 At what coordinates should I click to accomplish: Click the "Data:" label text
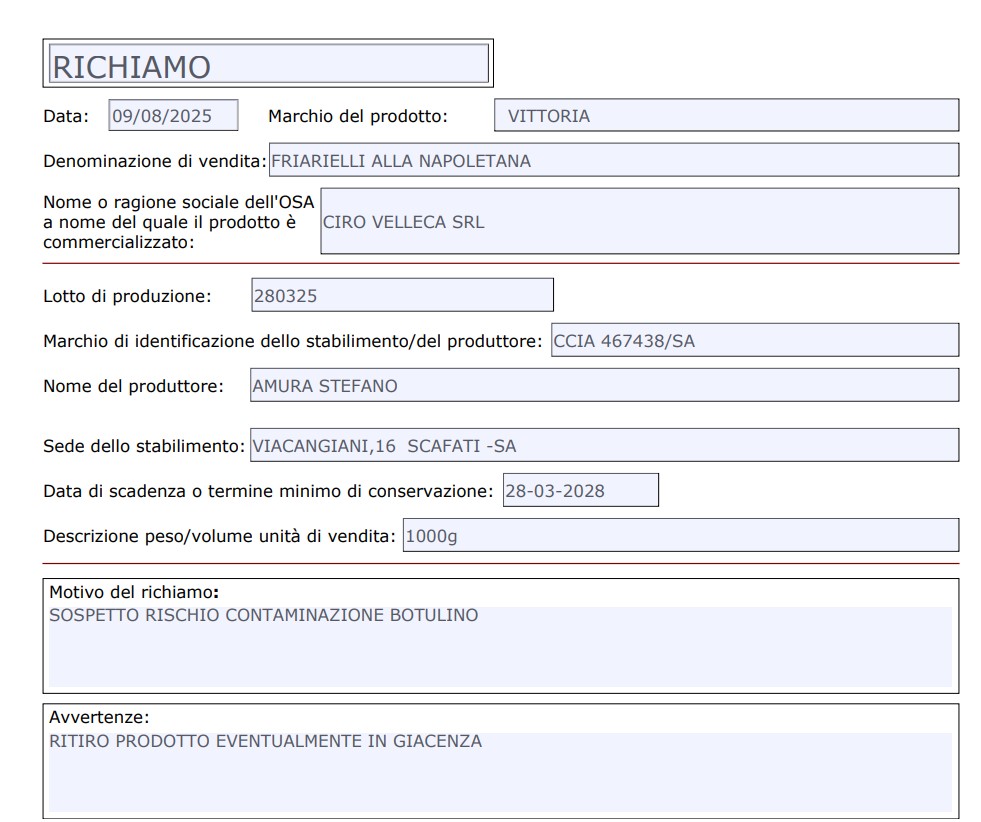(x=66, y=116)
